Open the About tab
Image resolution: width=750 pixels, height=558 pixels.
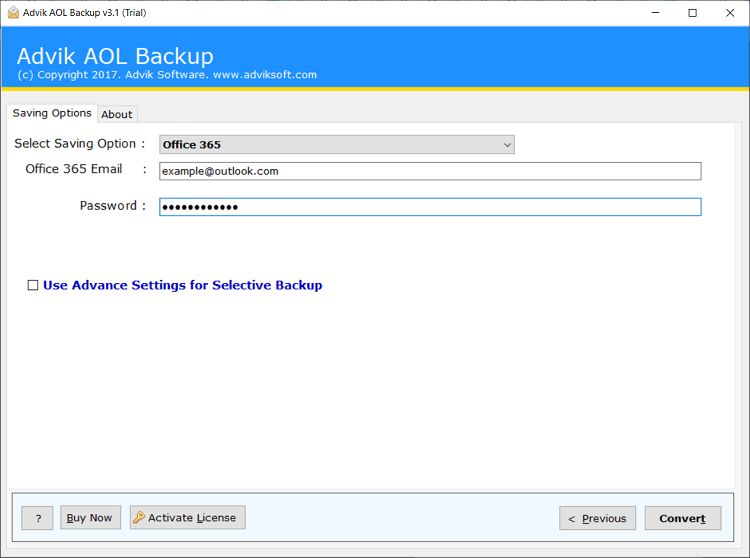[x=117, y=115]
